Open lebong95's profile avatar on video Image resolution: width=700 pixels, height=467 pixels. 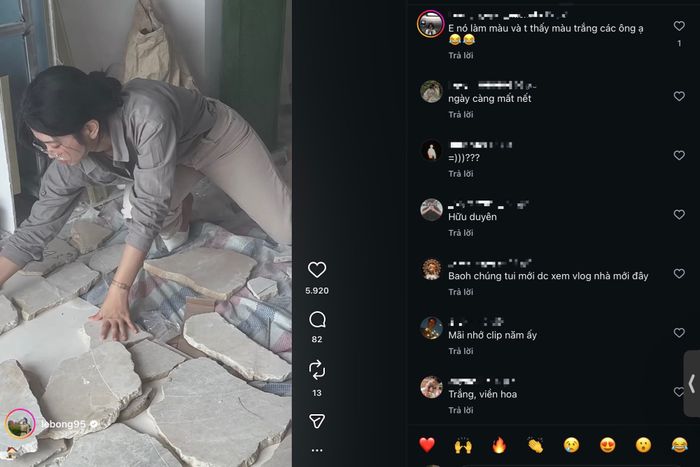20,424
